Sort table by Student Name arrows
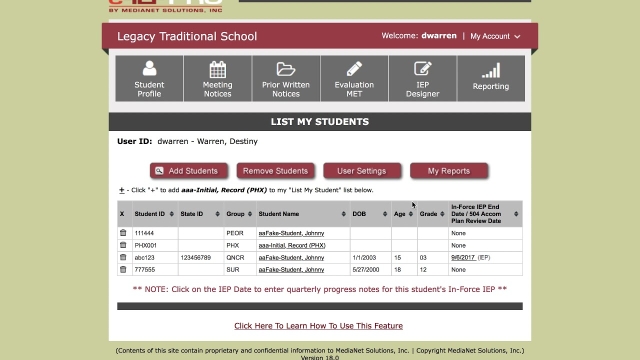Image resolution: width=640 pixels, height=360 pixels. tap(343, 214)
